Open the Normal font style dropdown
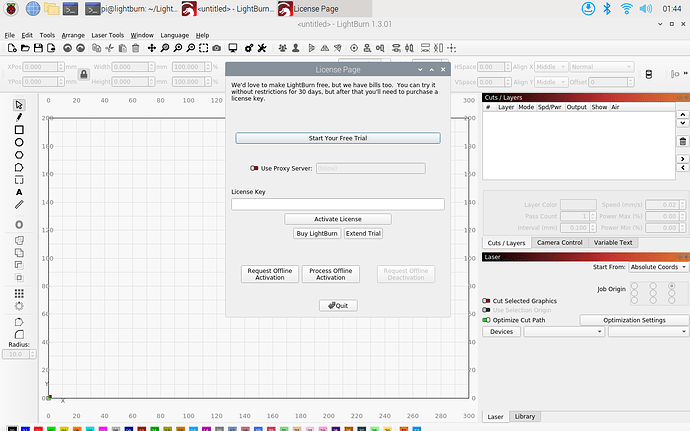Viewport: 690px width, 431px height. [602, 67]
